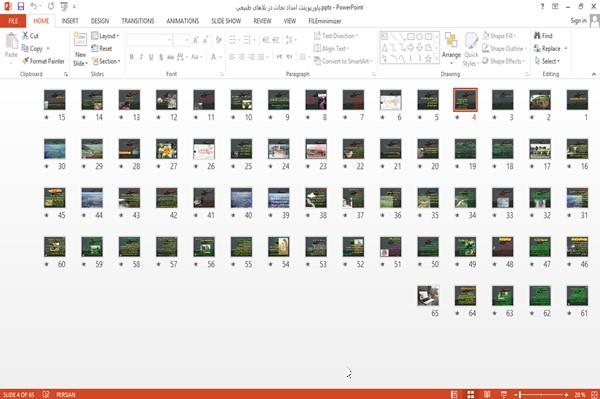Viewport: 600px width, 399px height.
Task: Click the spell check icon in status bar
Action: coord(46,394)
